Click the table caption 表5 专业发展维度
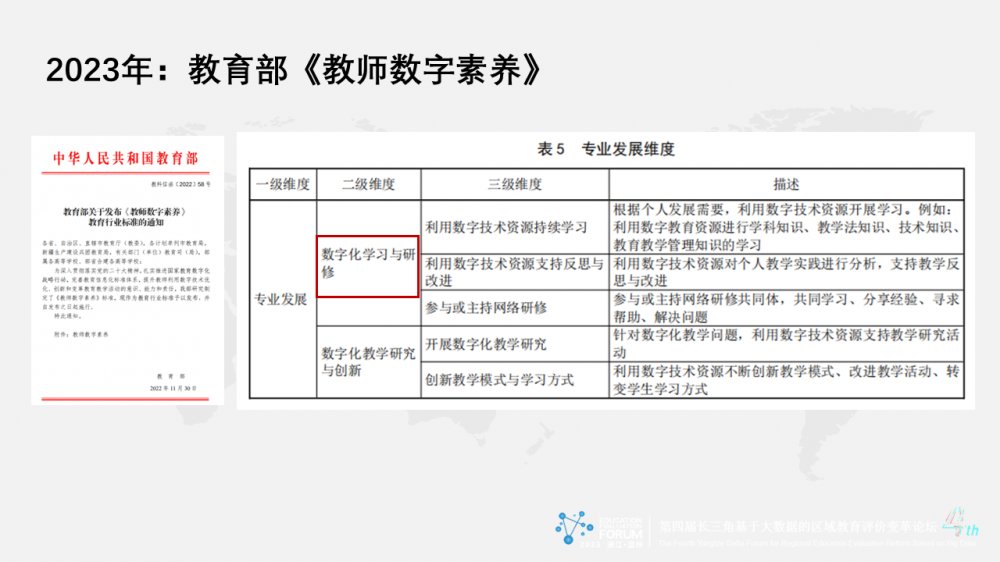This screenshot has height=562, width=1000. (x=605, y=150)
